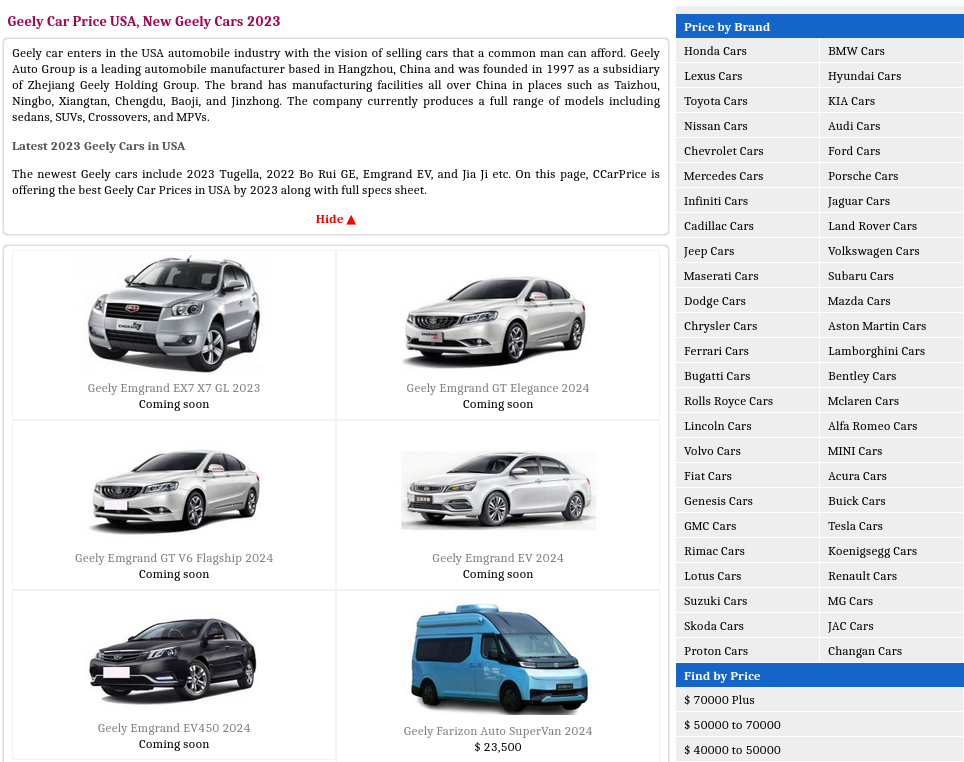964x762 pixels.
Task: Go to Lexus Cars prices
Action: click(713, 76)
